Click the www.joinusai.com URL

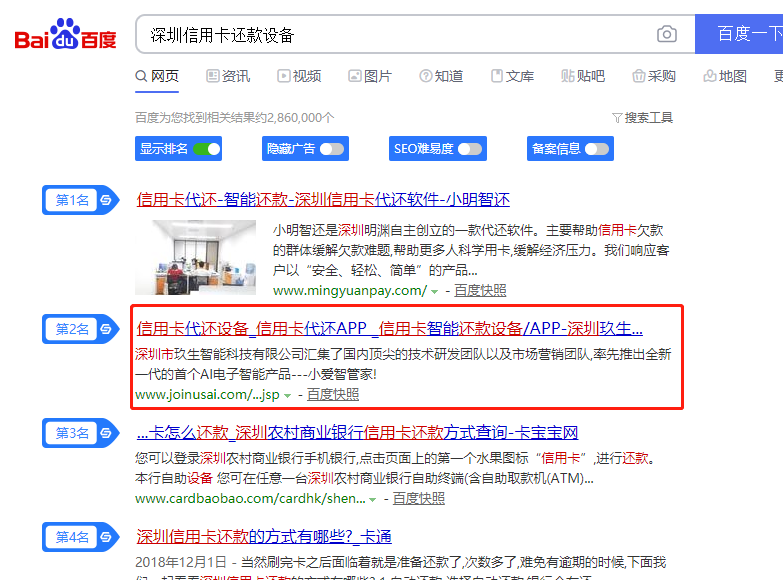pos(207,395)
